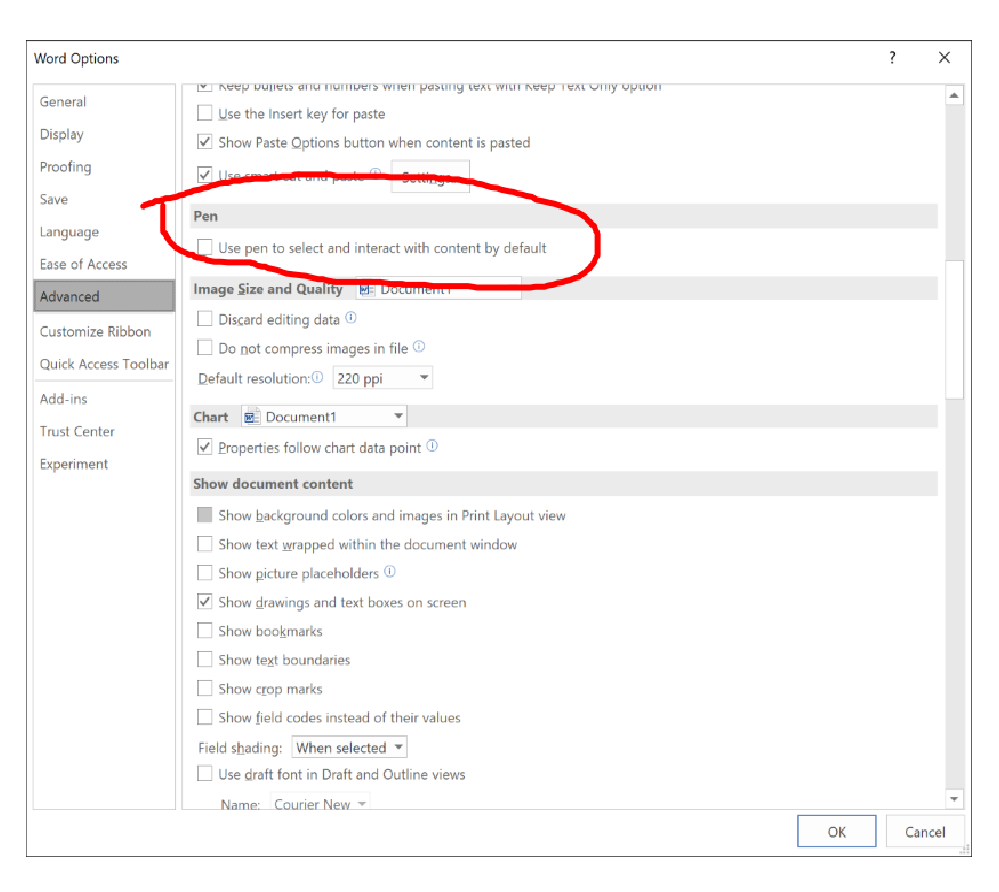
Task: Click the vertical scrollbar thumb
Action: [954, 329]
